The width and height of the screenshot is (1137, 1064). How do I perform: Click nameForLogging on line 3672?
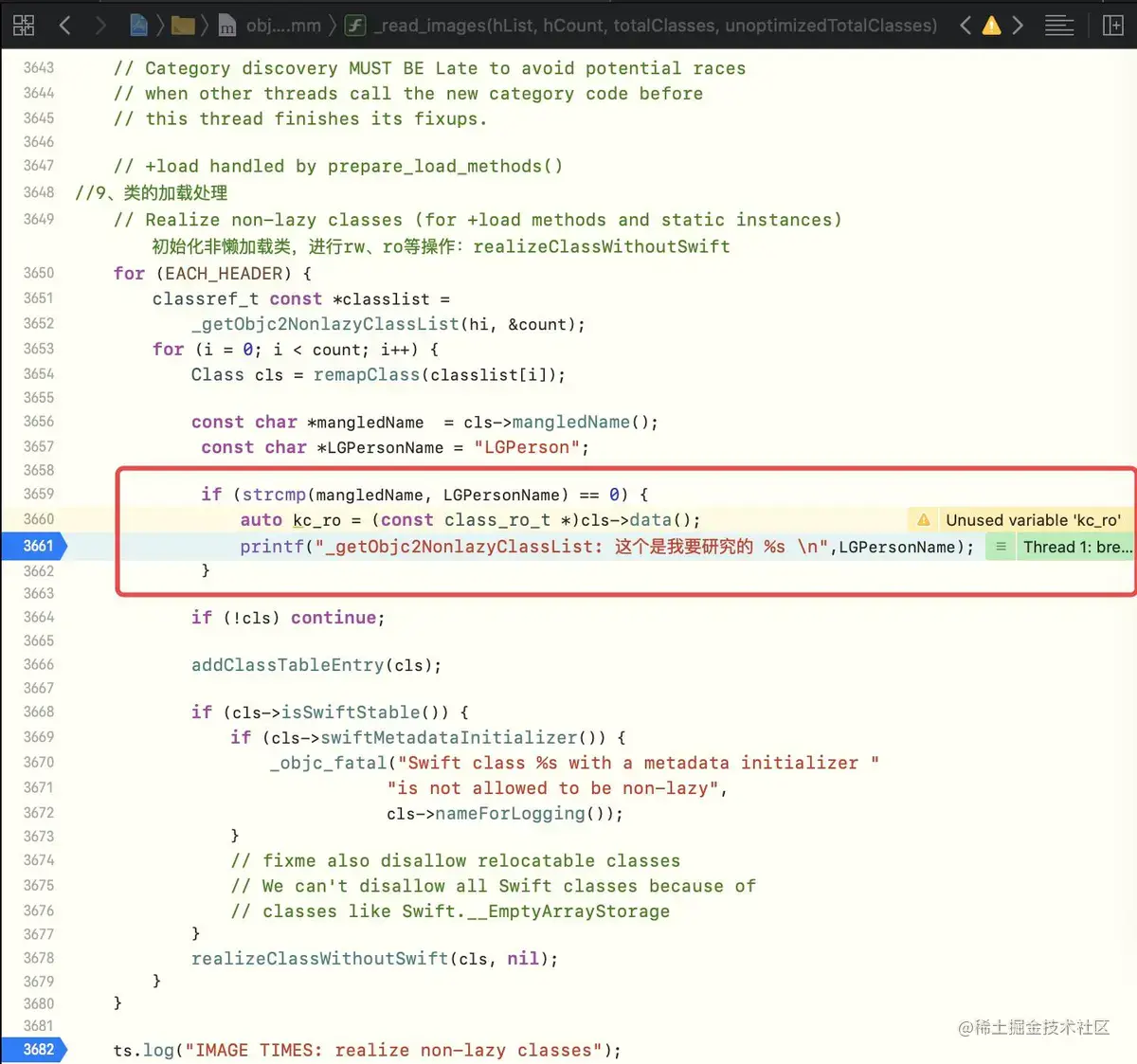[x=510, y=813]
